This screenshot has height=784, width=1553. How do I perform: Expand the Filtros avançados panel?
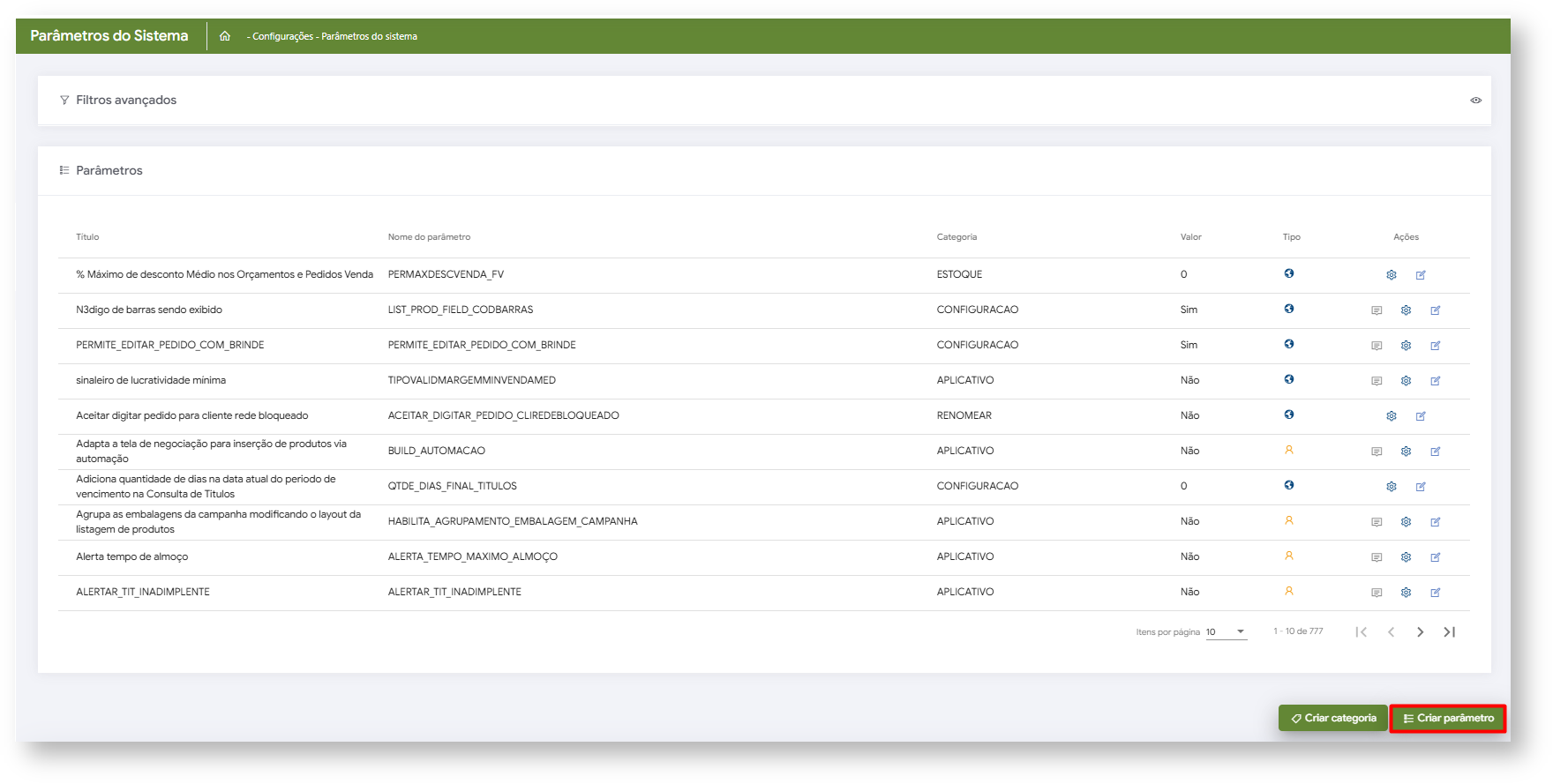coord(126,101)
